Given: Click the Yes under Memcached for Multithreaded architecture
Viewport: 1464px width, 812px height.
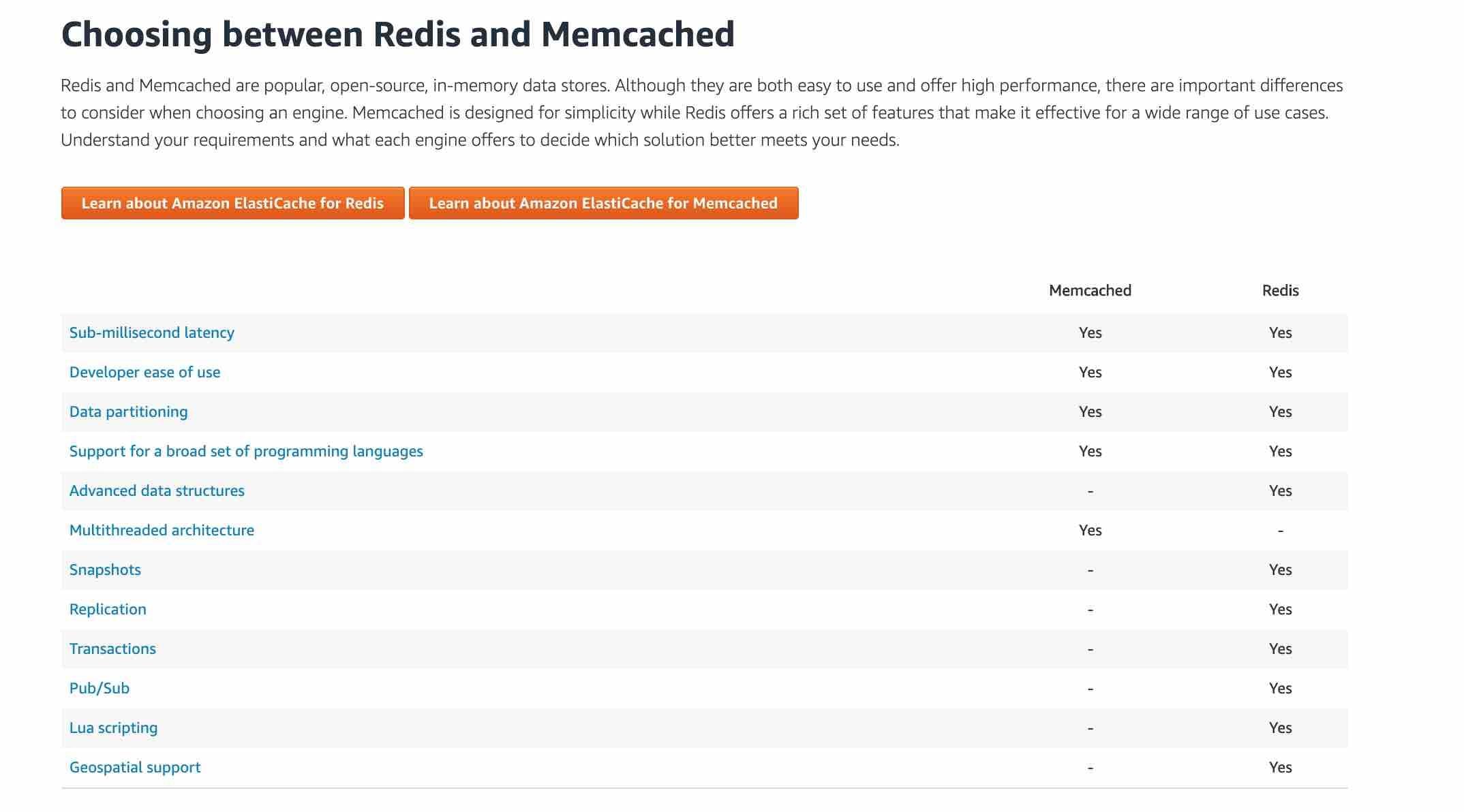Looking at the screenshot, I should 1089,530.
